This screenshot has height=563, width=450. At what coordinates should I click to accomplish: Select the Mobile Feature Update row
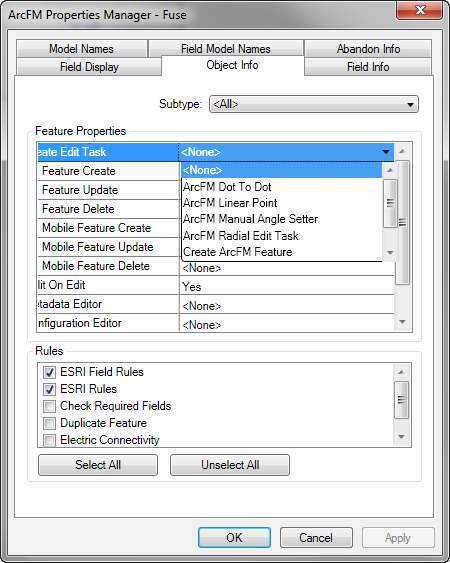pos(108,247)
